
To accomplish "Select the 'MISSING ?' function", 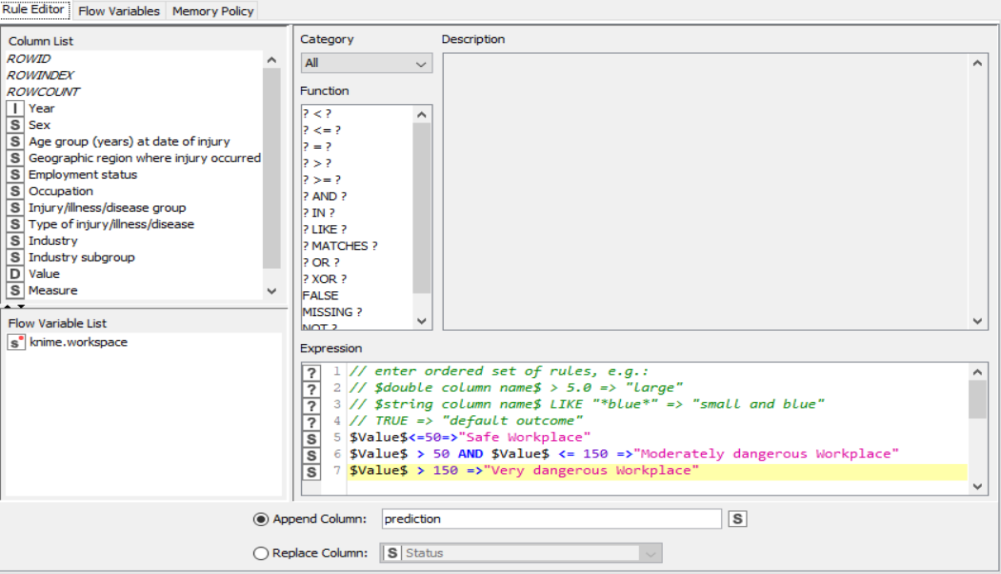I will [332, 313].
